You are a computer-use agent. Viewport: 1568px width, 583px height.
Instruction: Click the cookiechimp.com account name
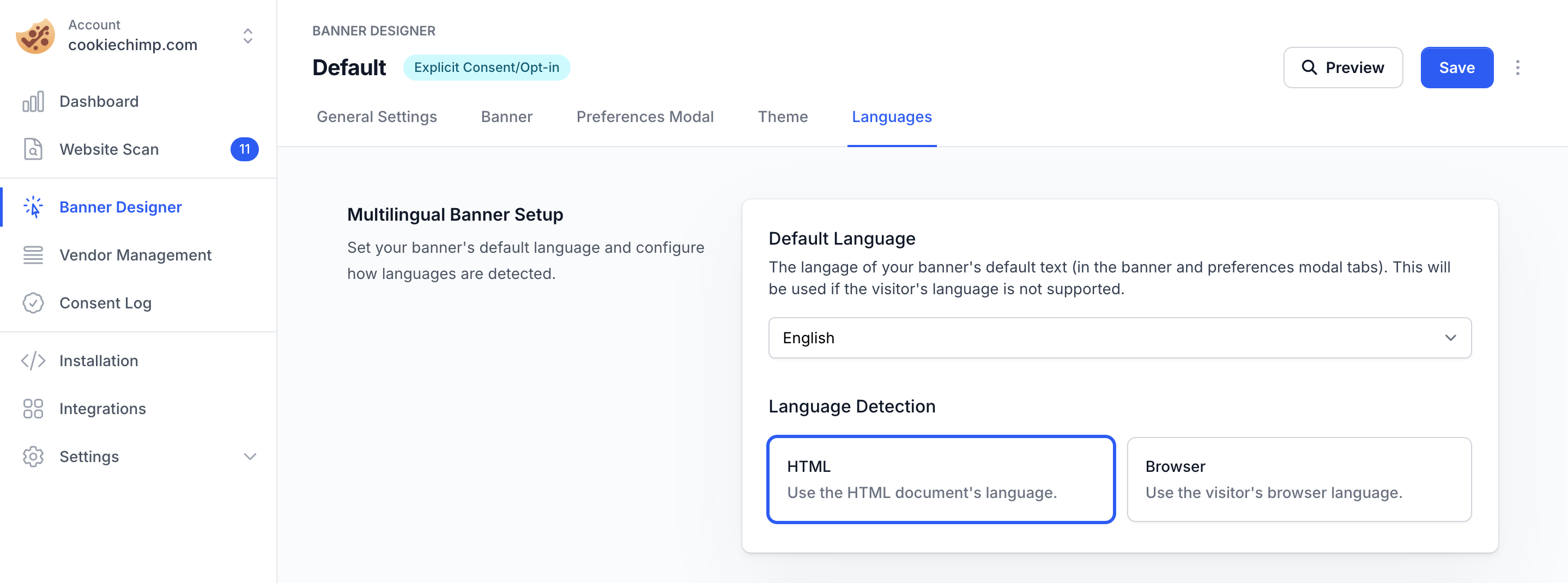(x=132, y=45)
